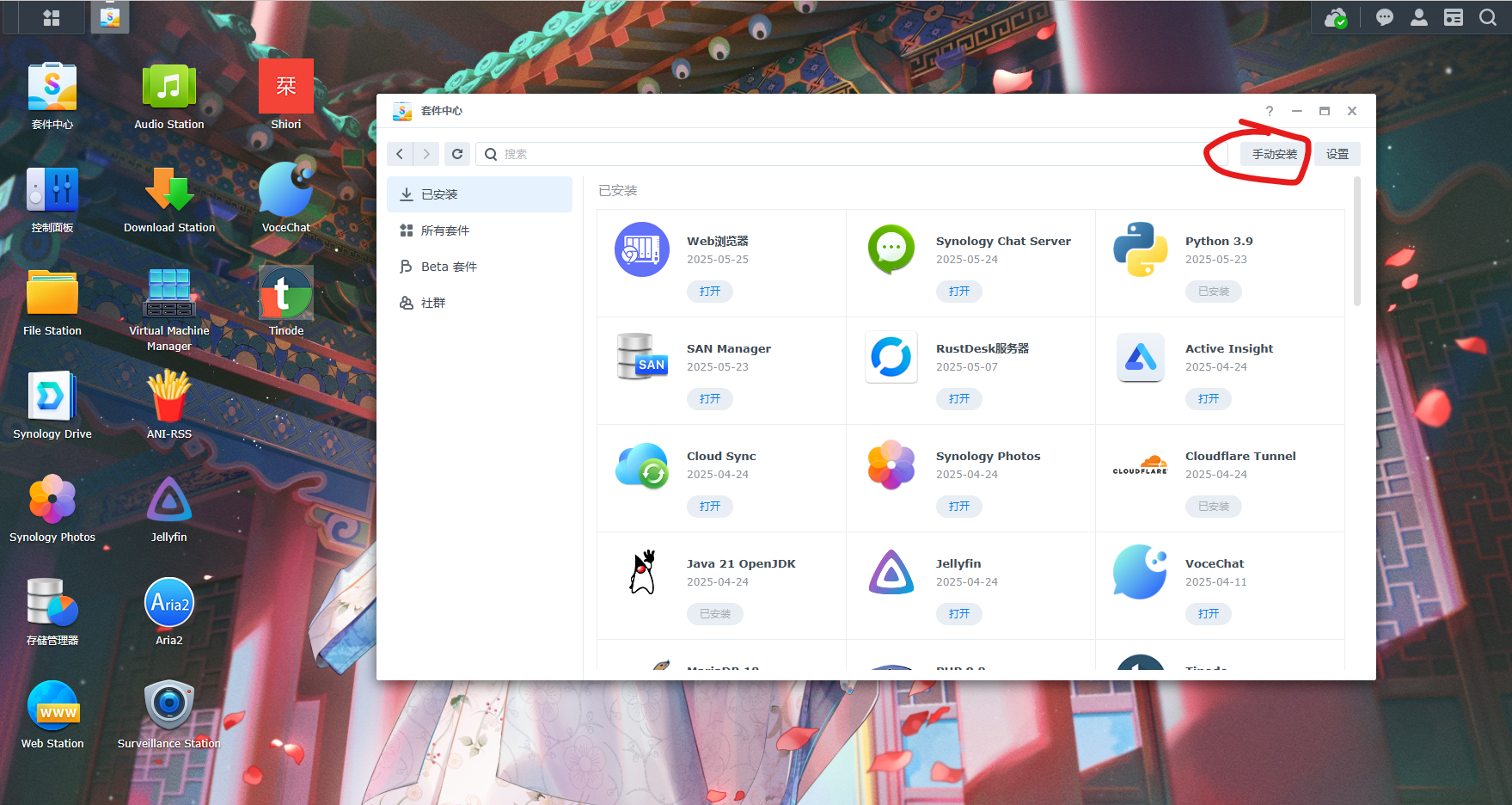This screenshot has width=1512, height=805.
Task: Click the 搜索 search field
Action: click(851, 154)
